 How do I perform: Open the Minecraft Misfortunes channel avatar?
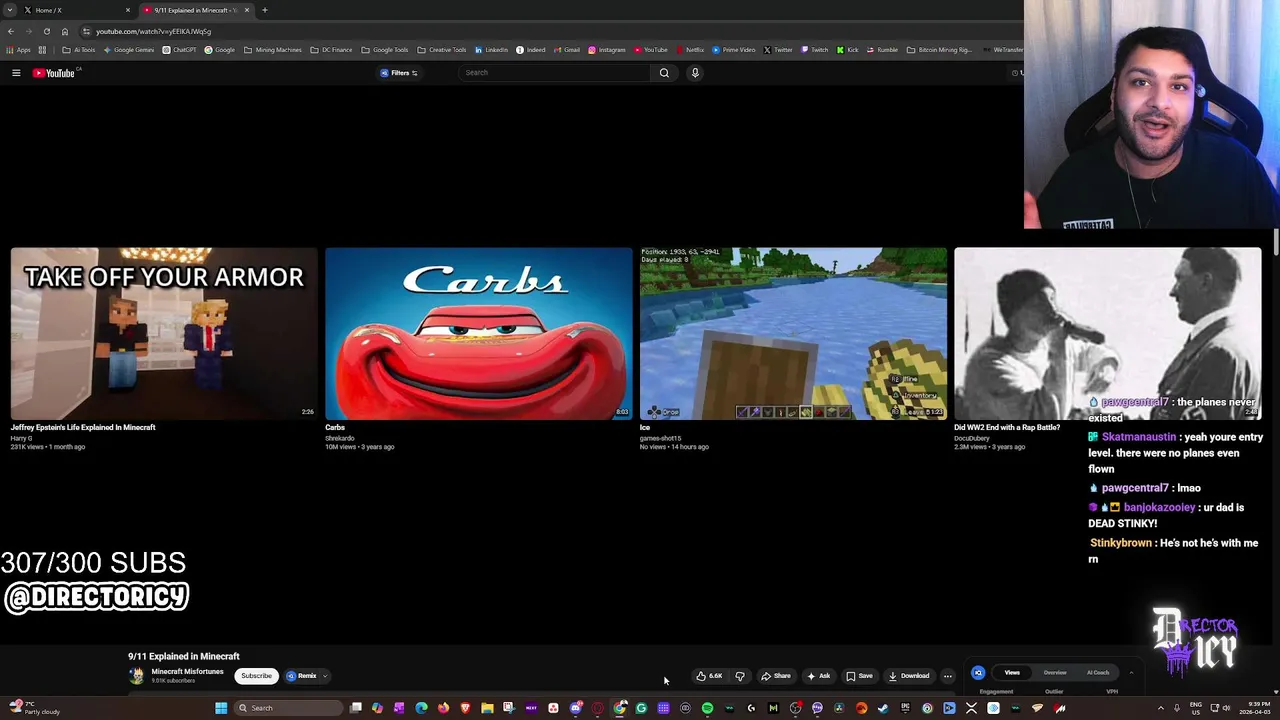[x=137, y=676]
